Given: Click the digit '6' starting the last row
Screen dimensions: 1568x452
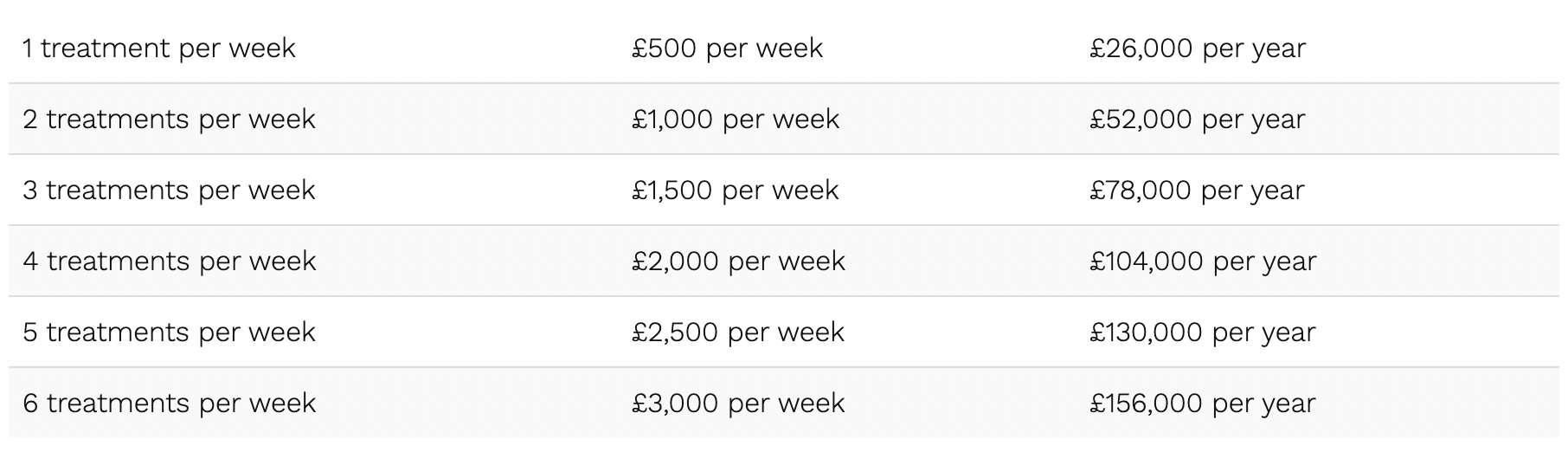Looking at the screenshot, I should coord(30,404).
